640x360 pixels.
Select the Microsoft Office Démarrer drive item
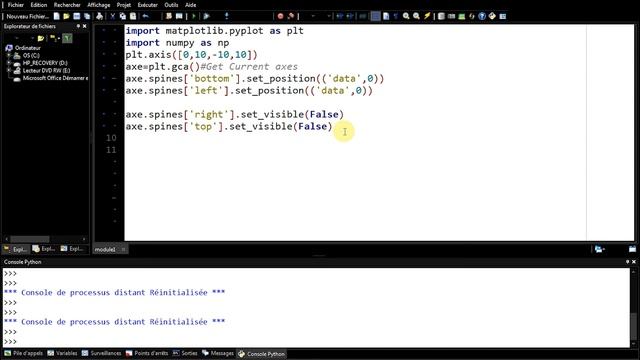[x=55, y=78]
